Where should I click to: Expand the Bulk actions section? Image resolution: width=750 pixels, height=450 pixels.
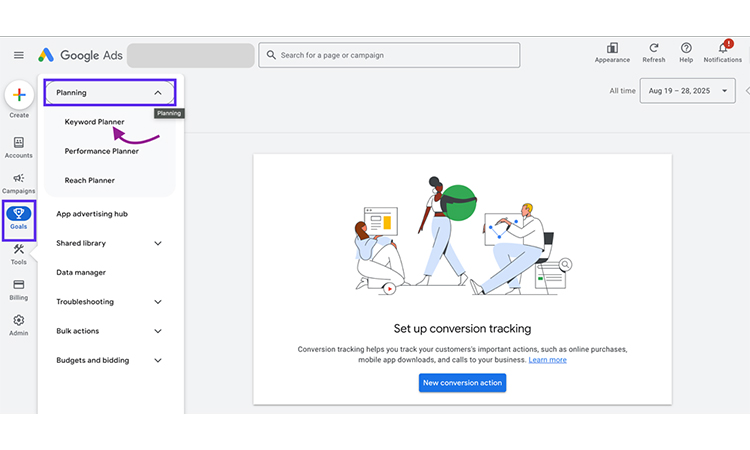coord(110,331)
